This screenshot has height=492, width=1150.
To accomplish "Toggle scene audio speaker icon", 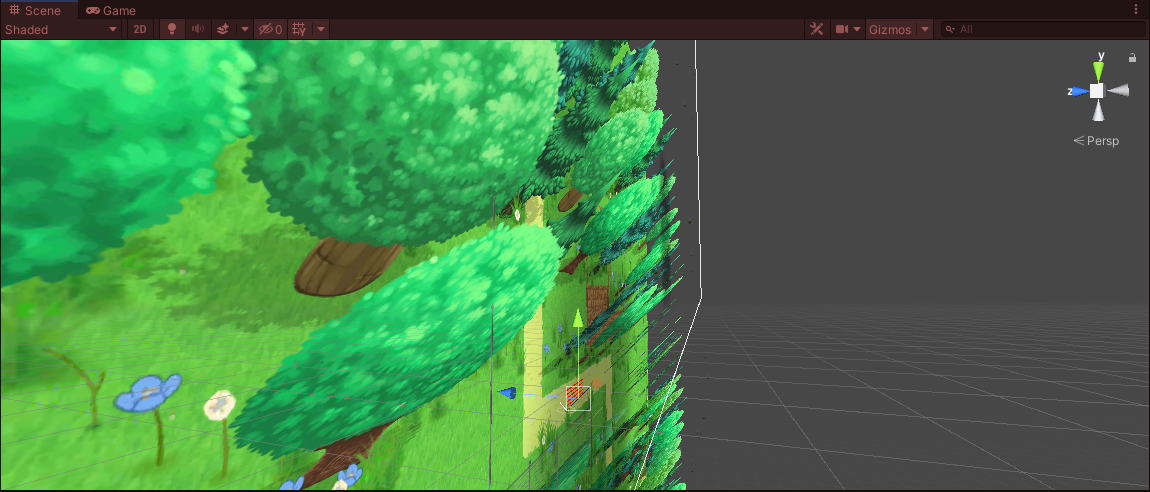I will pyautogui.click(x=198, y=29).
